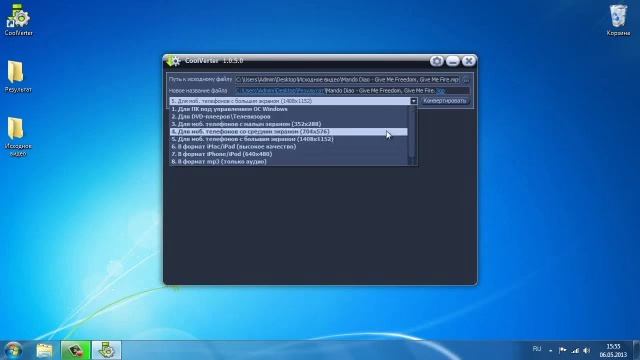Screen dimensions: 640x360
Task: Close the CoolVerter window
Action: [469, 61]
